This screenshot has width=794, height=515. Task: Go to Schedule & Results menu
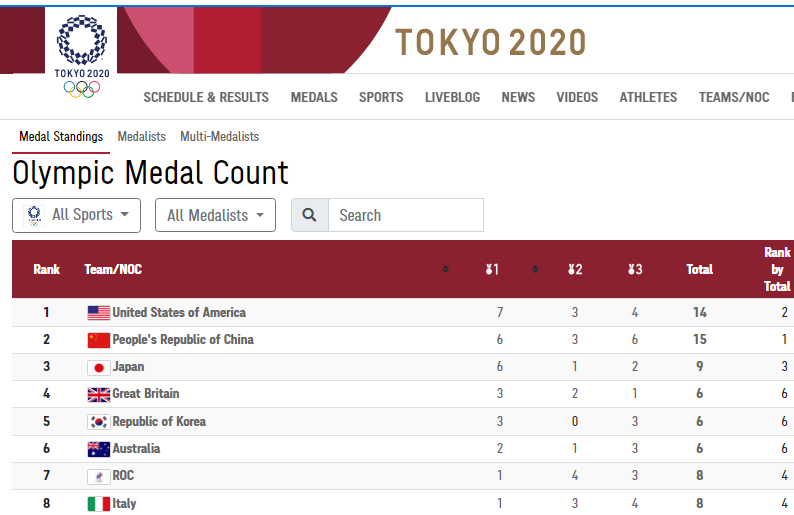(206, 97)
